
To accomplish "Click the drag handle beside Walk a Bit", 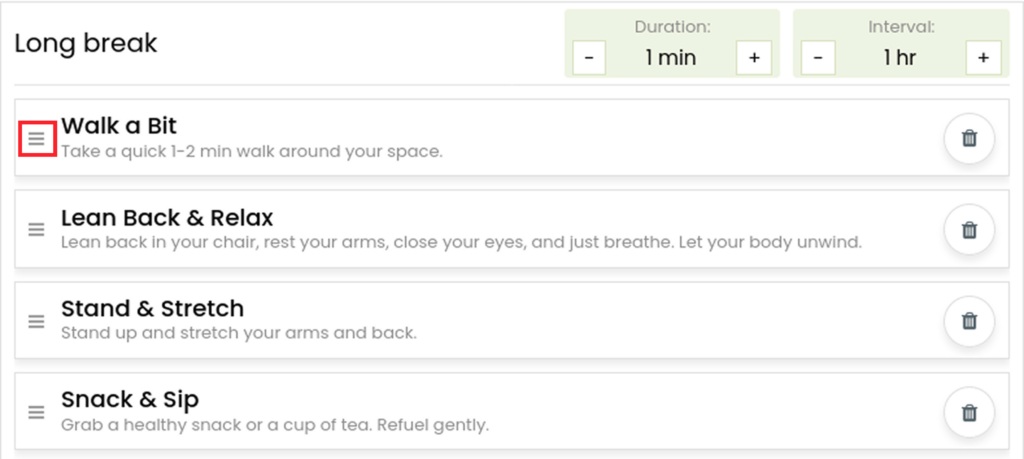I will pyautogui.click(x=37, y=138).
